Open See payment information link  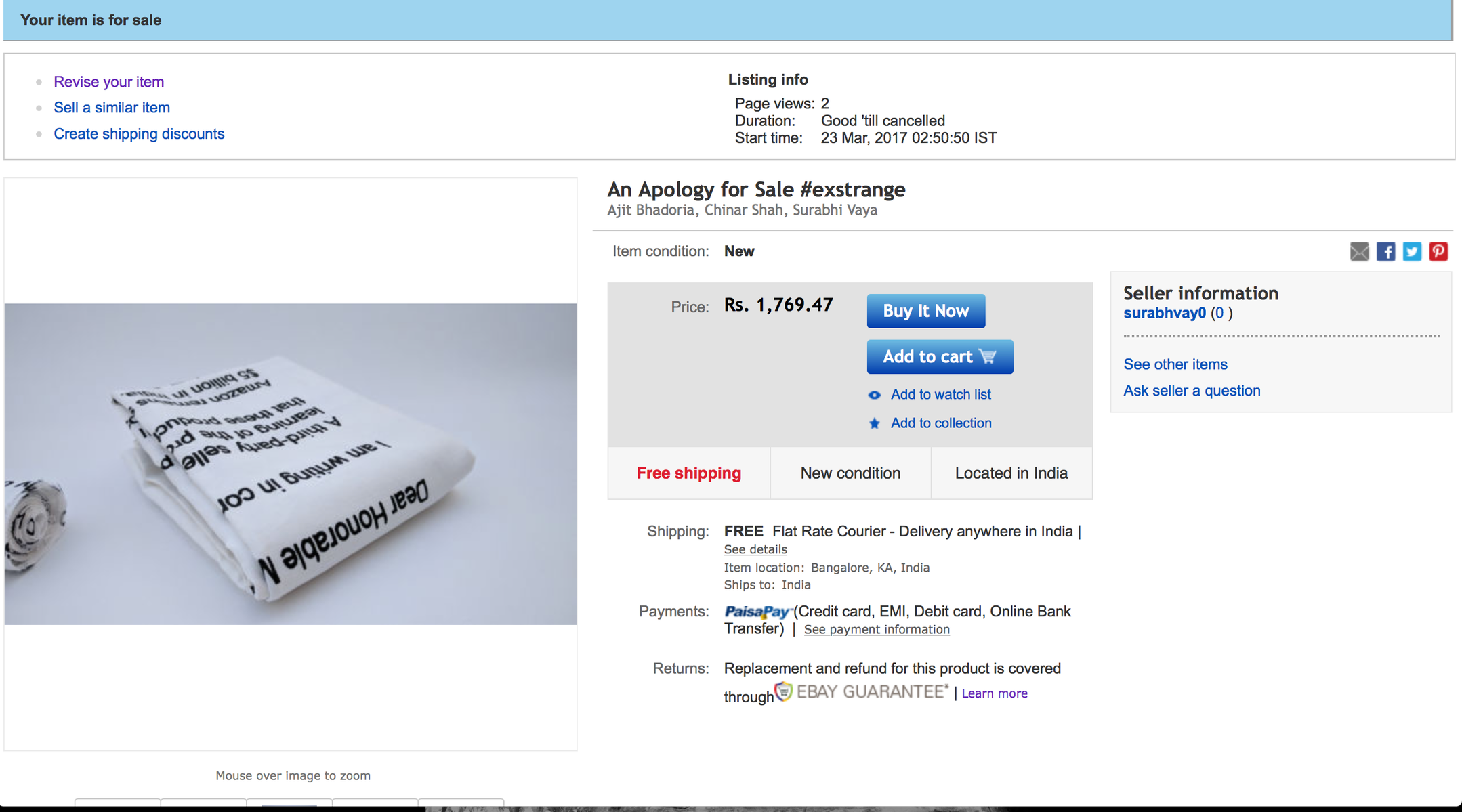tap(877, 629)
